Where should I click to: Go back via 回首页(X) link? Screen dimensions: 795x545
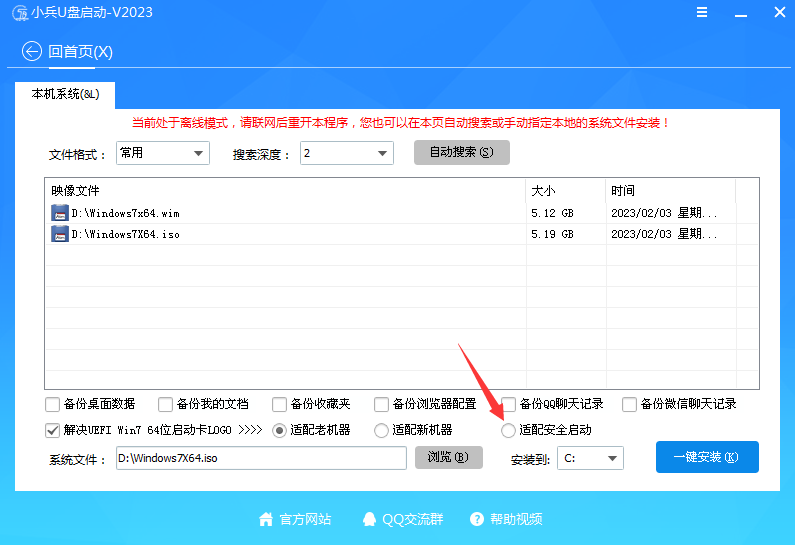point(80,52)
